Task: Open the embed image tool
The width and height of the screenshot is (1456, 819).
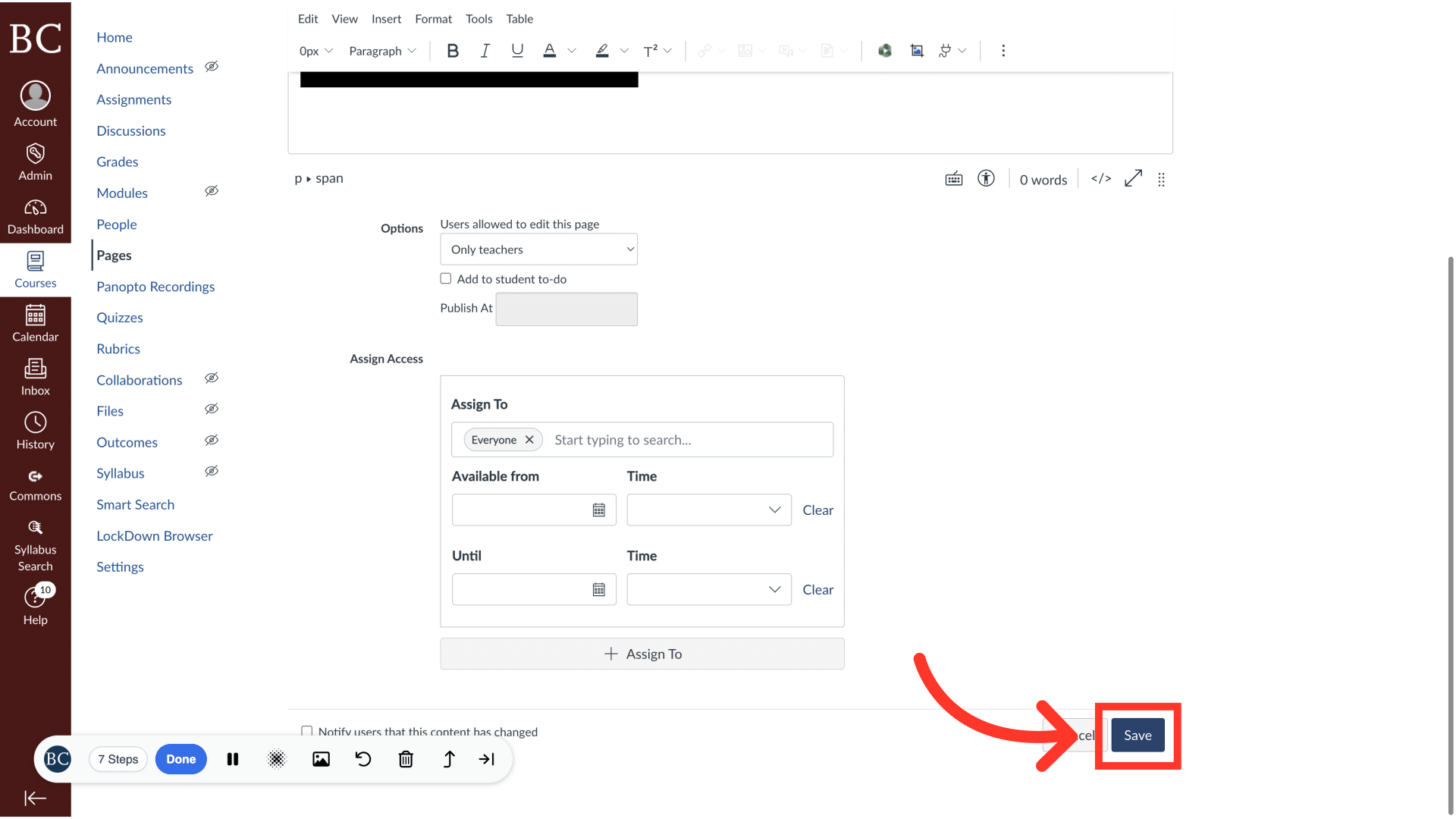Action: (x=917, y=50)
